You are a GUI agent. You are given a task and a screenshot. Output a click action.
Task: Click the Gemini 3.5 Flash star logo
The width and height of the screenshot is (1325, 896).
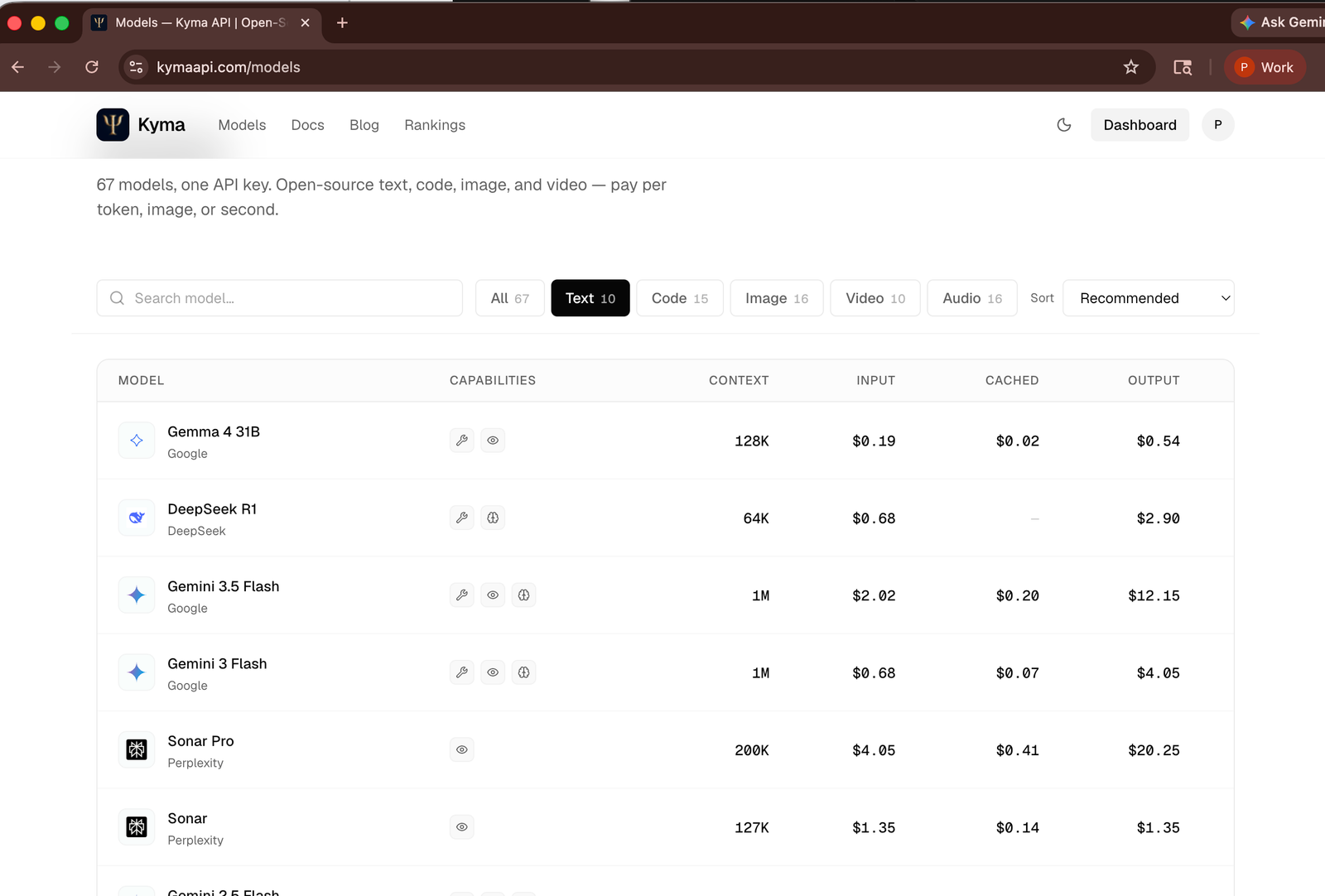(137, 595)
